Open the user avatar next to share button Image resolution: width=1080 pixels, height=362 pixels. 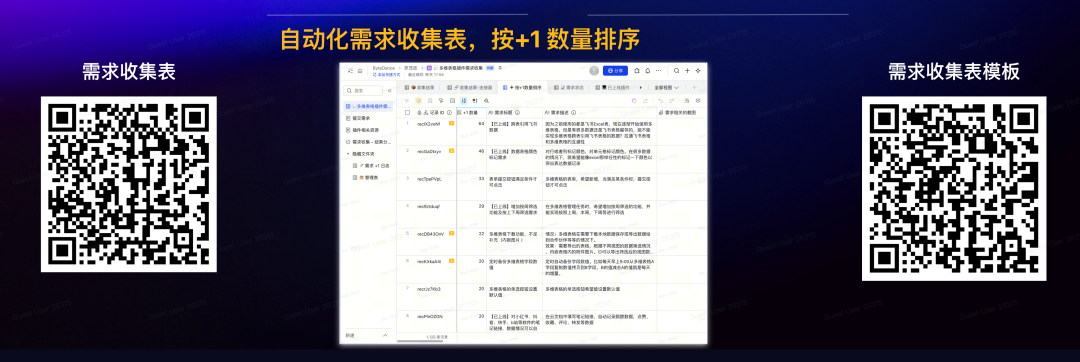(x=594, y=71)
